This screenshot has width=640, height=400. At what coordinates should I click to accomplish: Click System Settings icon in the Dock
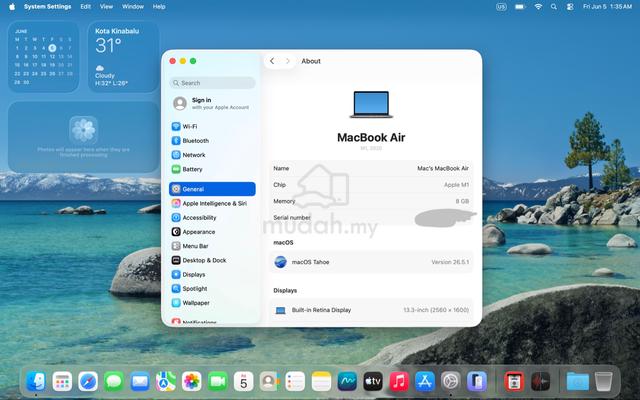click(x=451, y=382)
